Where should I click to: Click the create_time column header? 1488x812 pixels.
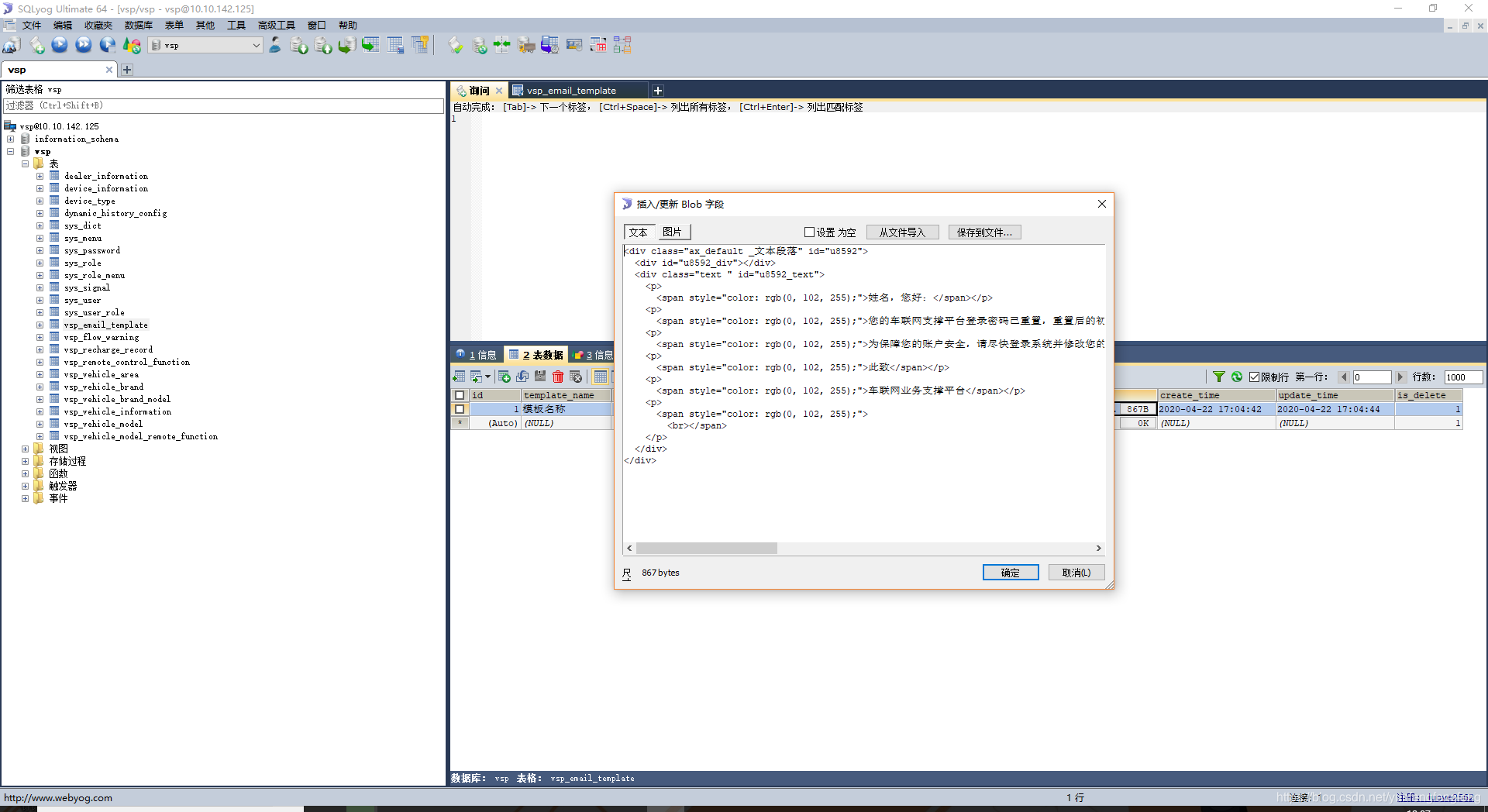1217,395
